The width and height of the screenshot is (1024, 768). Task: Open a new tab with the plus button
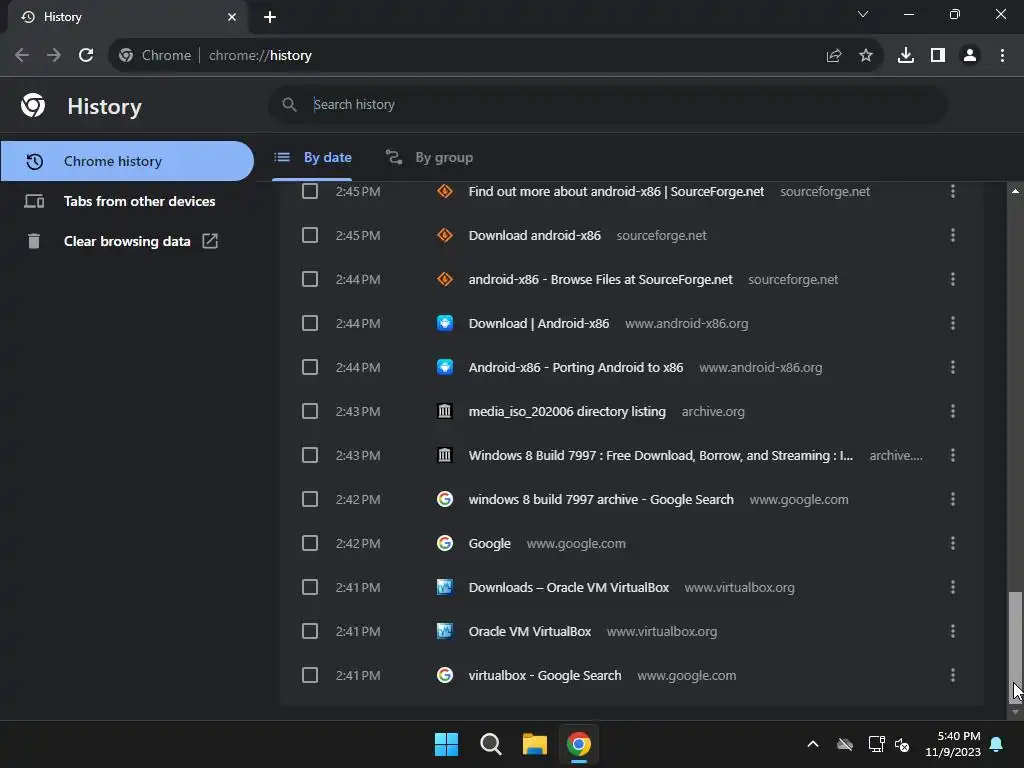coord(270,17)
